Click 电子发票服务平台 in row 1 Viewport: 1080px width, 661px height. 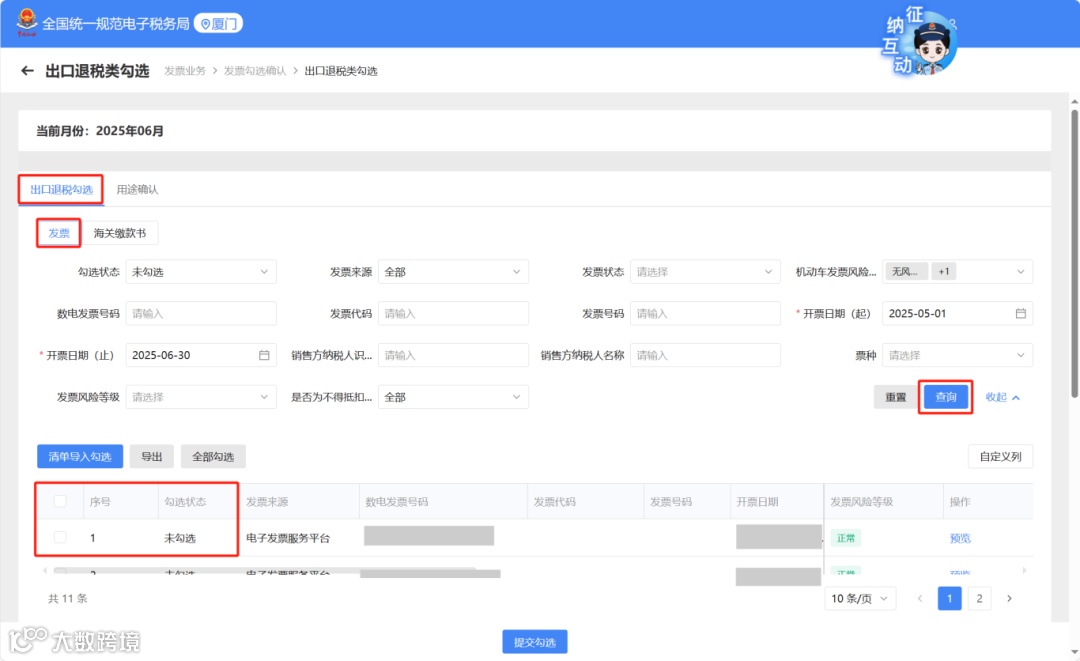coord(288,538)
